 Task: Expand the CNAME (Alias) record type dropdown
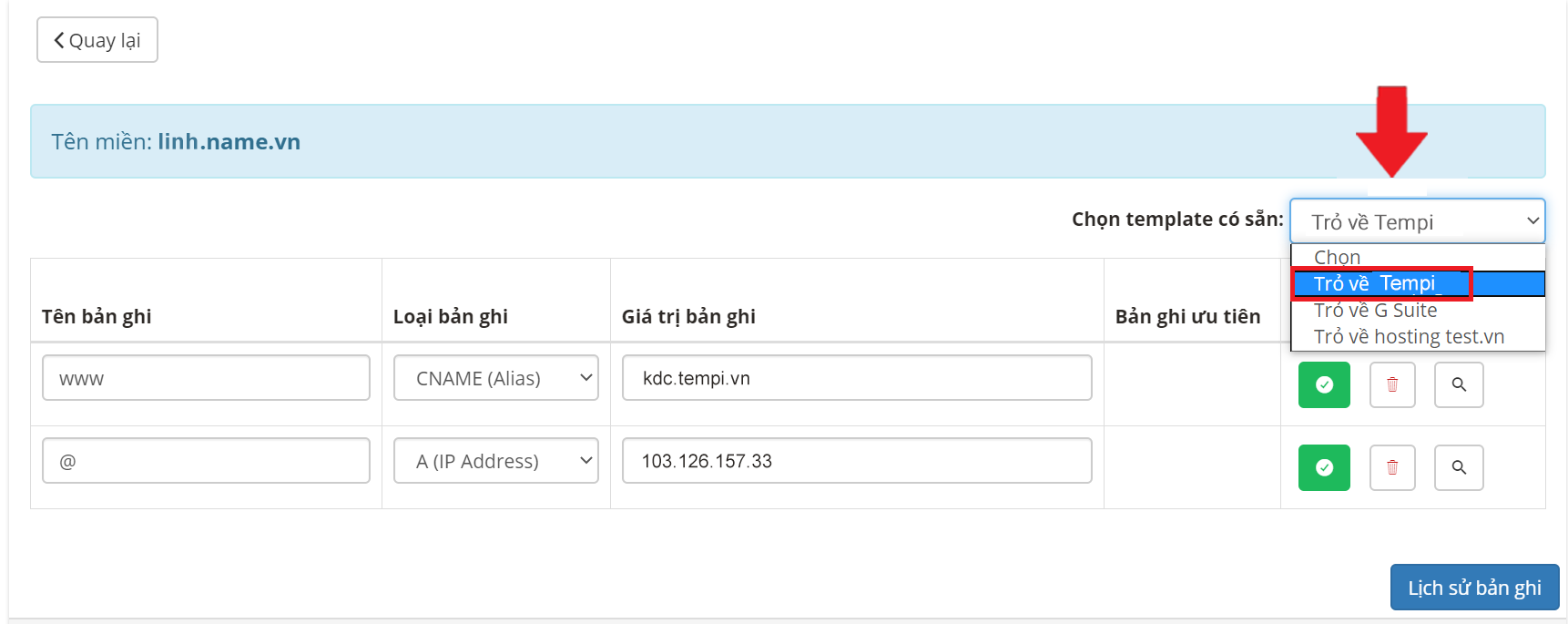(x=495, y=378)
